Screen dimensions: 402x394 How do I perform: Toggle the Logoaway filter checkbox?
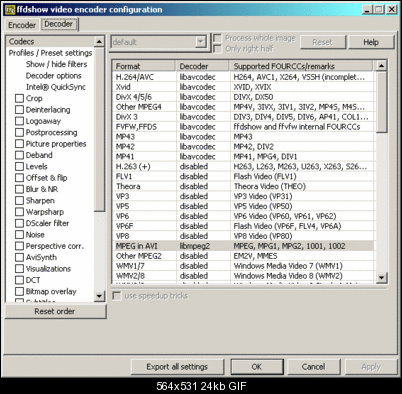[20, 121]
